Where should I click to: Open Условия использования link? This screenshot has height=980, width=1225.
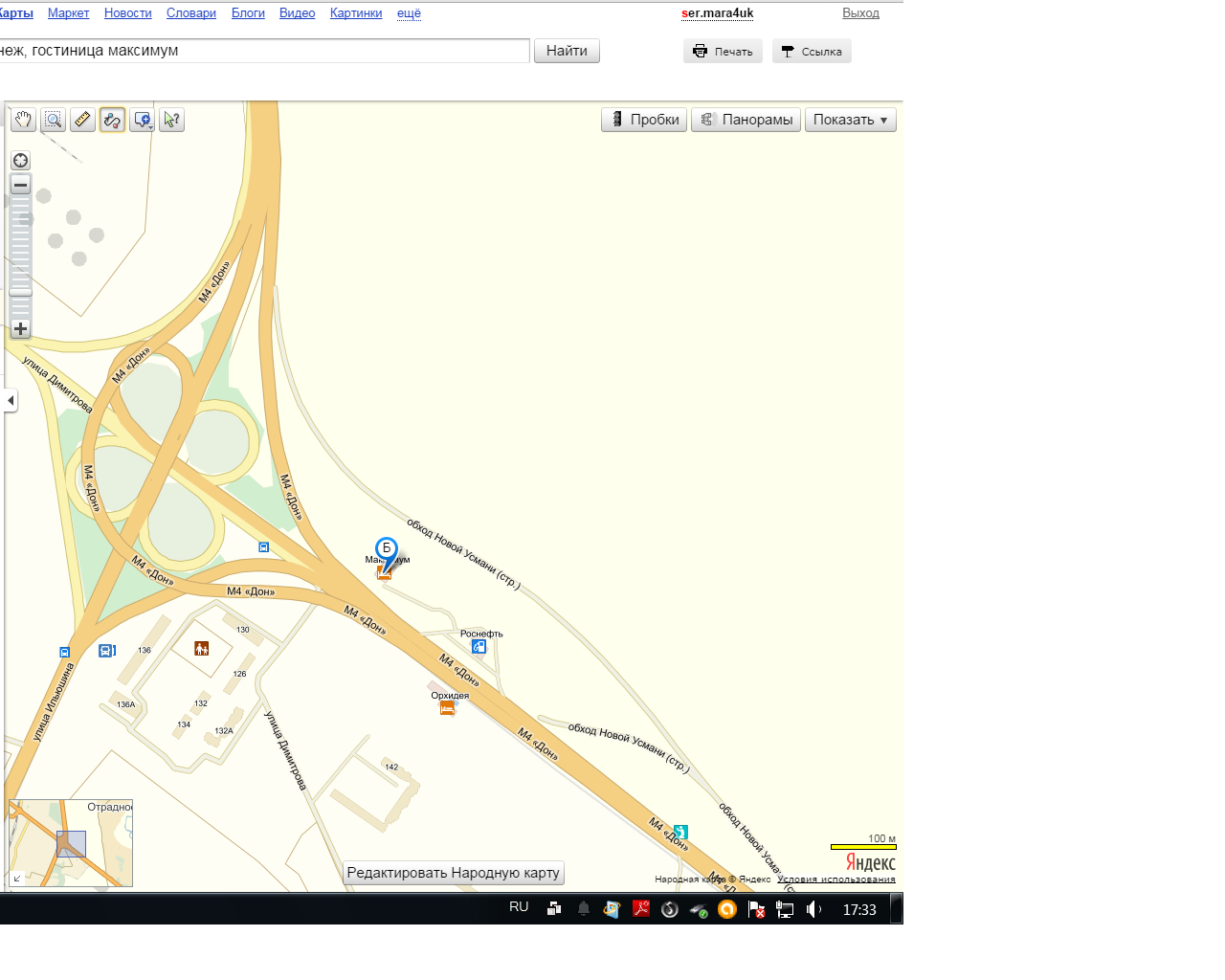836,880
